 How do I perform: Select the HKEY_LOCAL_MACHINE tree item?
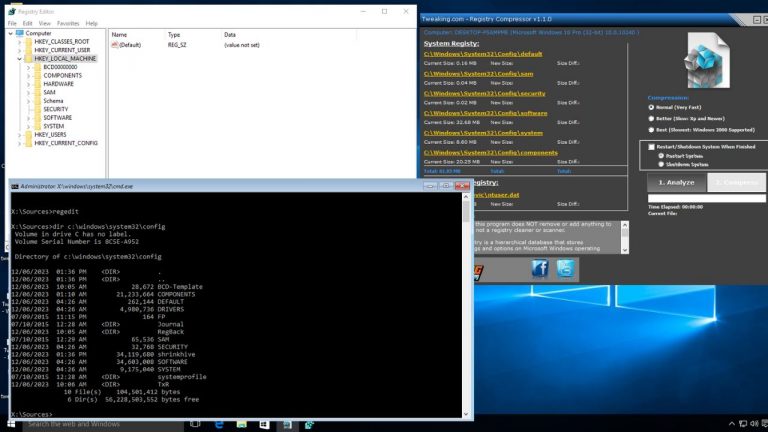pos(65,58)
